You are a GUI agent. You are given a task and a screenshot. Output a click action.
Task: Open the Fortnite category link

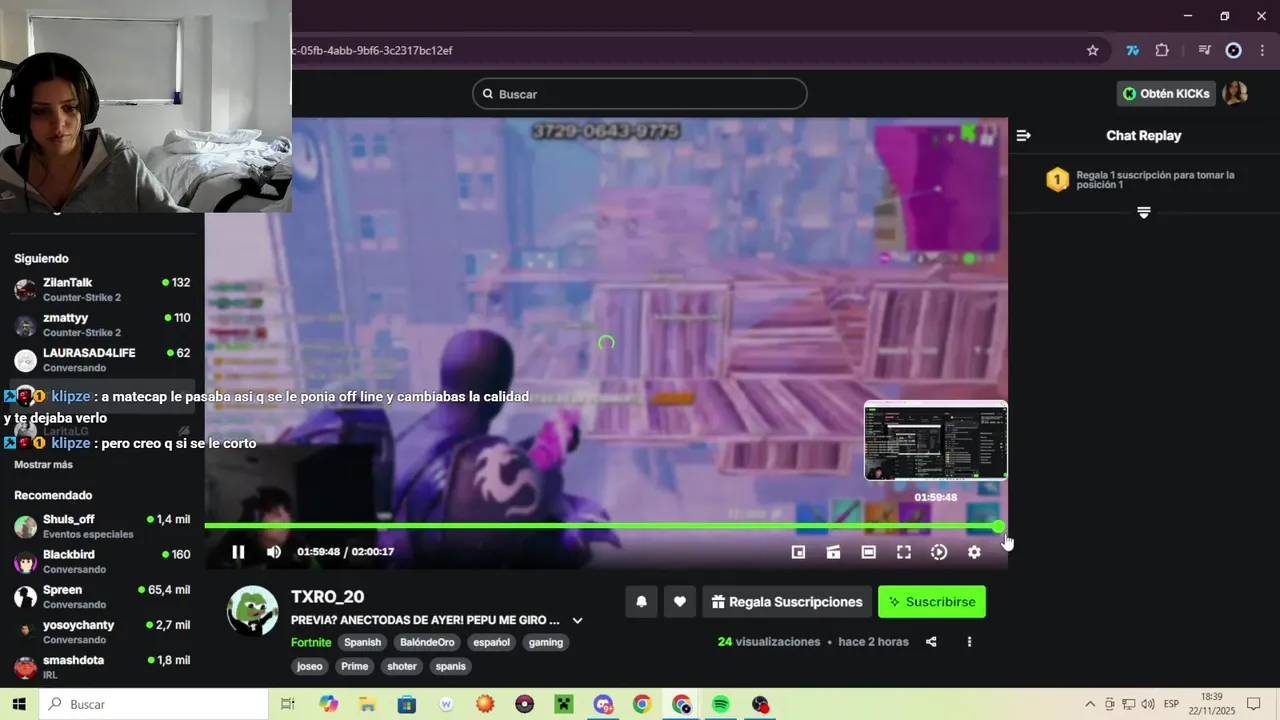pos(311,642)
